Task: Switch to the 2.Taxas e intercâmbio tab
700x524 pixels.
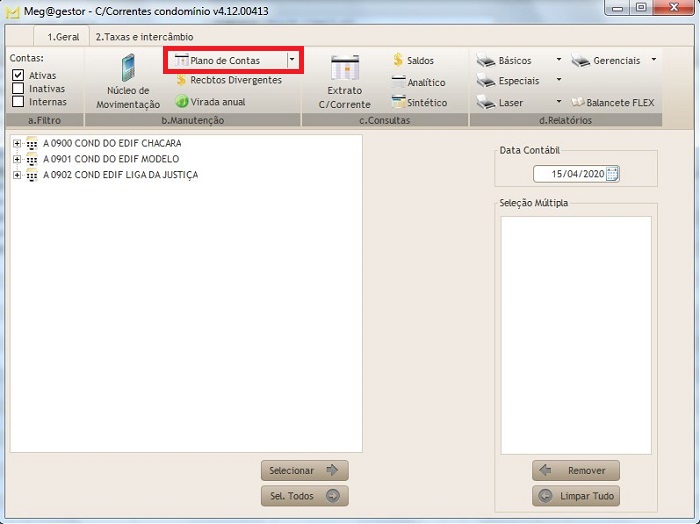Action: click(144, 37)
